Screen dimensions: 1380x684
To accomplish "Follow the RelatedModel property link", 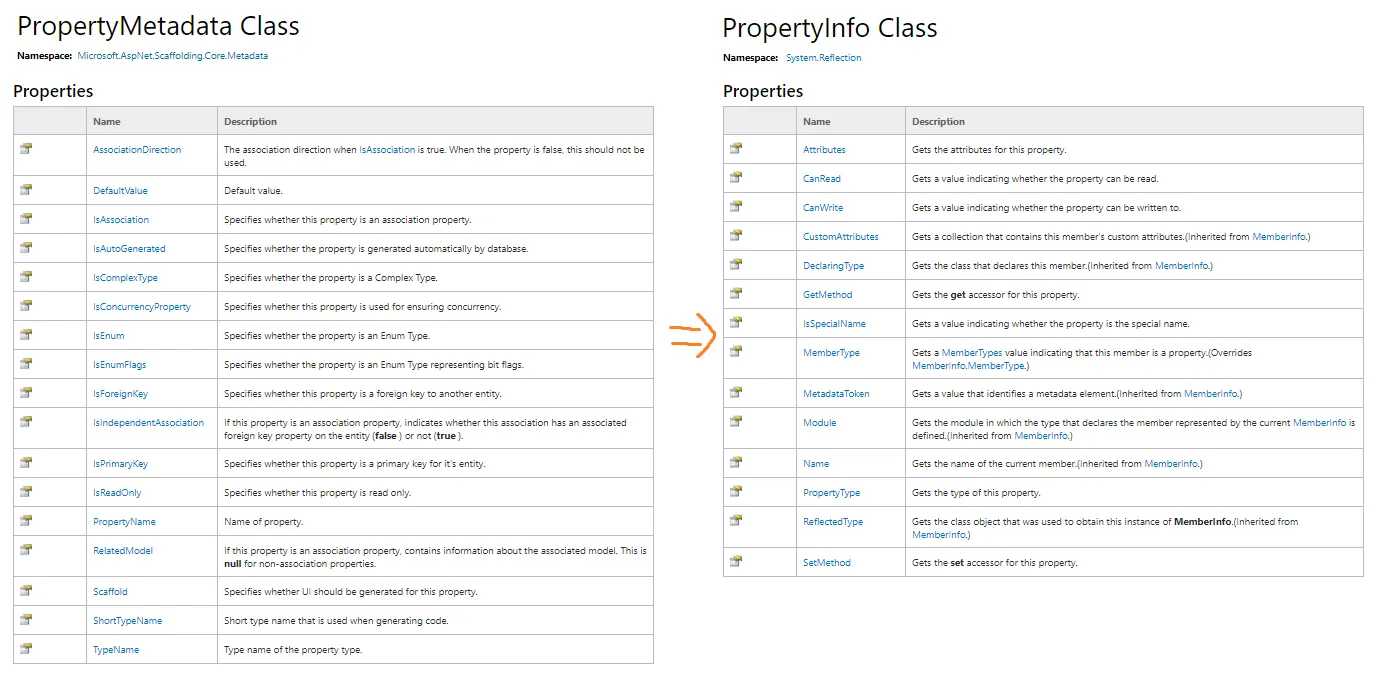I will pyautogui.click(x=123, y=551).
